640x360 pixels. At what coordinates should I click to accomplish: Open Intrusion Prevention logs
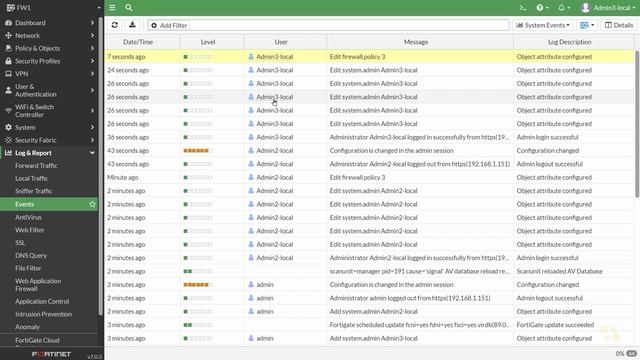43,314
